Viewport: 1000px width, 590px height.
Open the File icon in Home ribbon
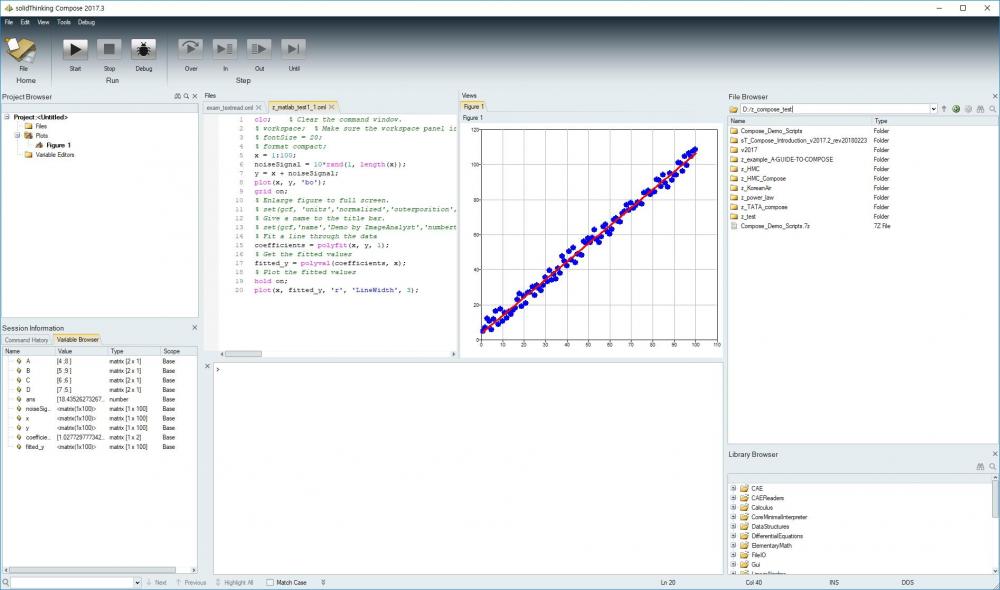(x=21, y=50)
